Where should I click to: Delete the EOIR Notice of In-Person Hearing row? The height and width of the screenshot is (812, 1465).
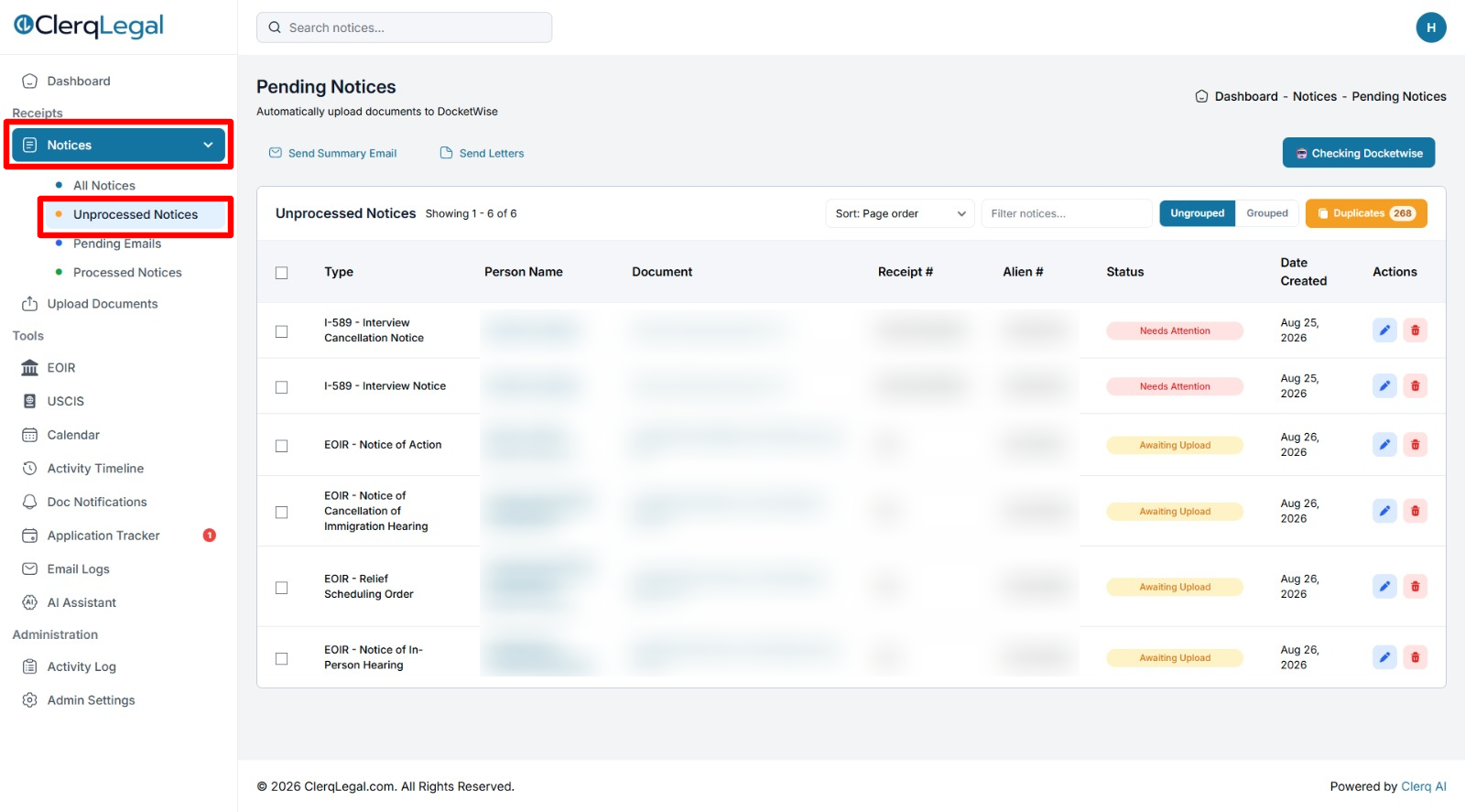point(1415,657)
